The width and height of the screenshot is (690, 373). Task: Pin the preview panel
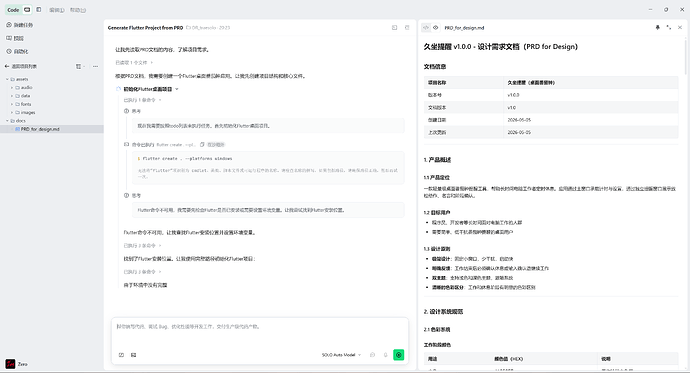(x=657, y=27)
